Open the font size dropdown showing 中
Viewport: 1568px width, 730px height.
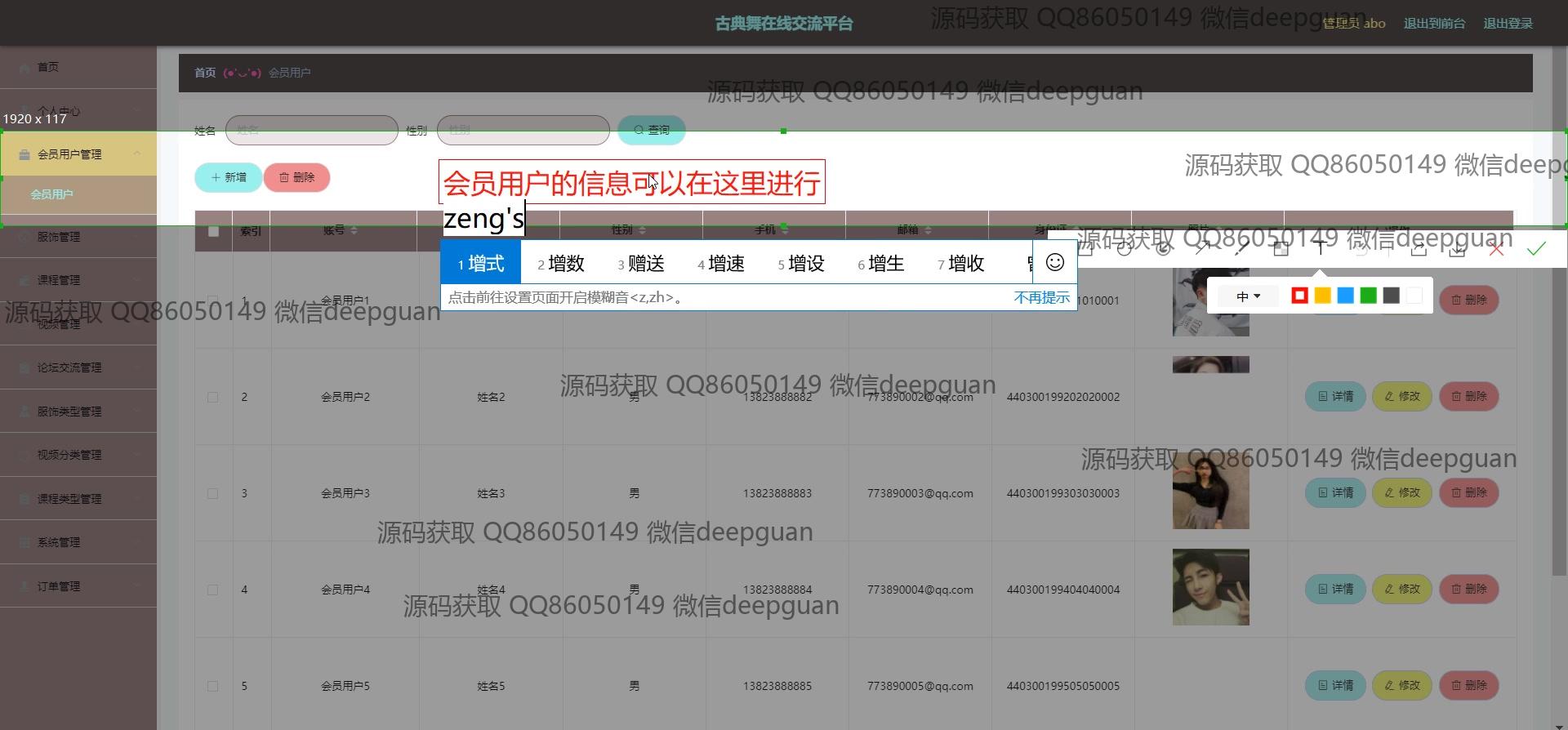(1249, 296)
